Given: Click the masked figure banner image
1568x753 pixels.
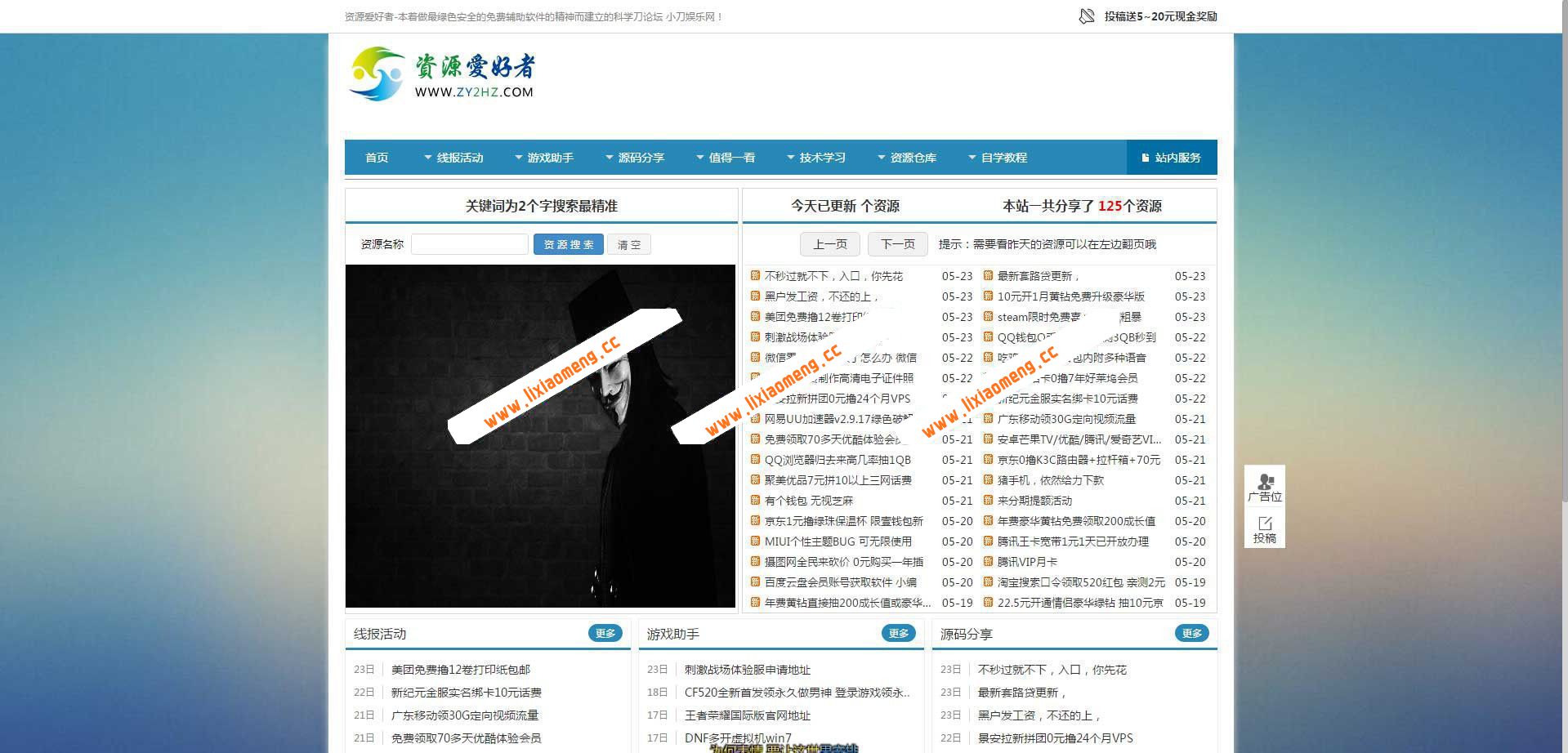Looking at the screenshot, I should point(540,436).
